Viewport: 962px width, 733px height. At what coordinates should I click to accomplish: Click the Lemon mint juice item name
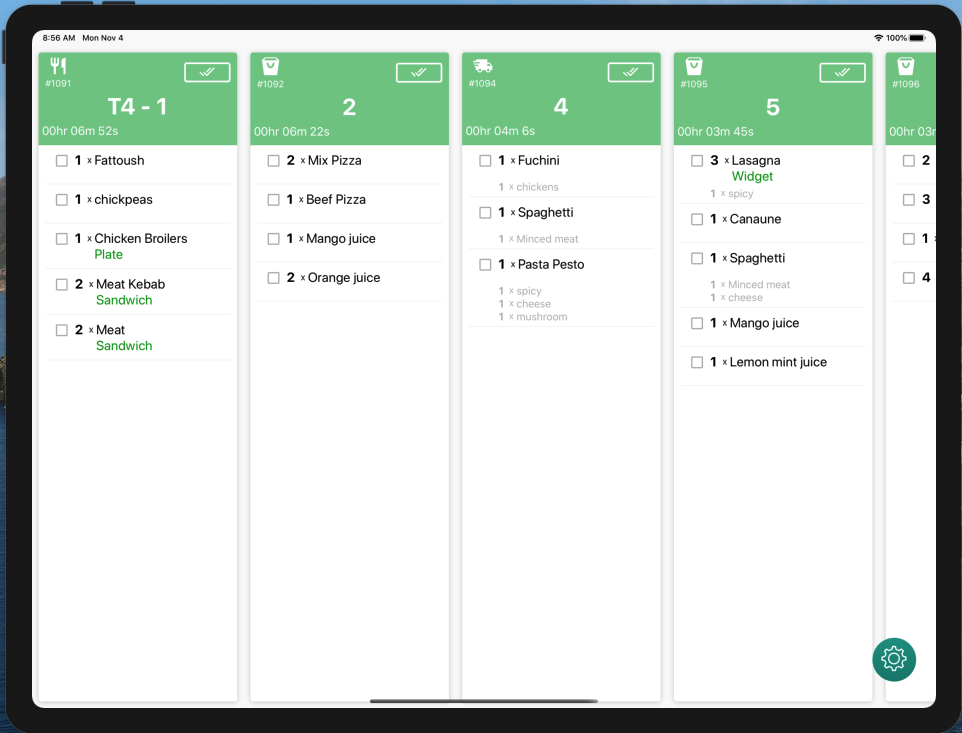coord(778,362)
